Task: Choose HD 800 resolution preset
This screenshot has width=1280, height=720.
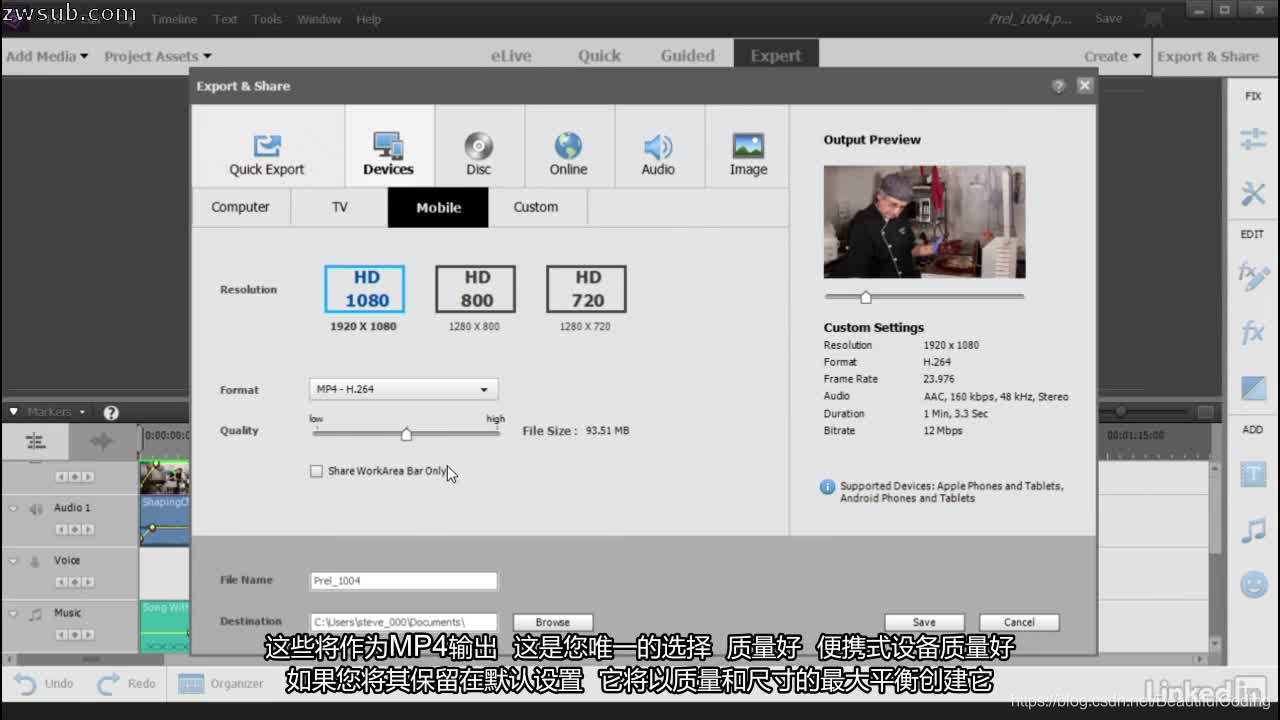Action: point(475,289)
